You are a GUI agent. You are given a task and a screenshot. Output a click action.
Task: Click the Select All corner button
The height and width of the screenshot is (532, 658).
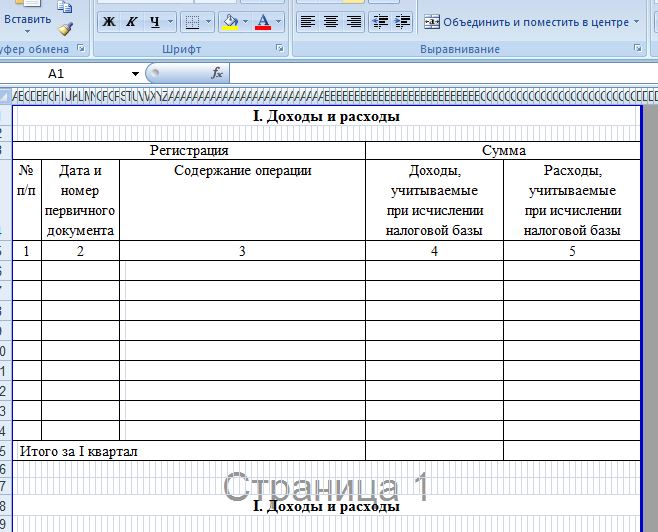[5, 96]
